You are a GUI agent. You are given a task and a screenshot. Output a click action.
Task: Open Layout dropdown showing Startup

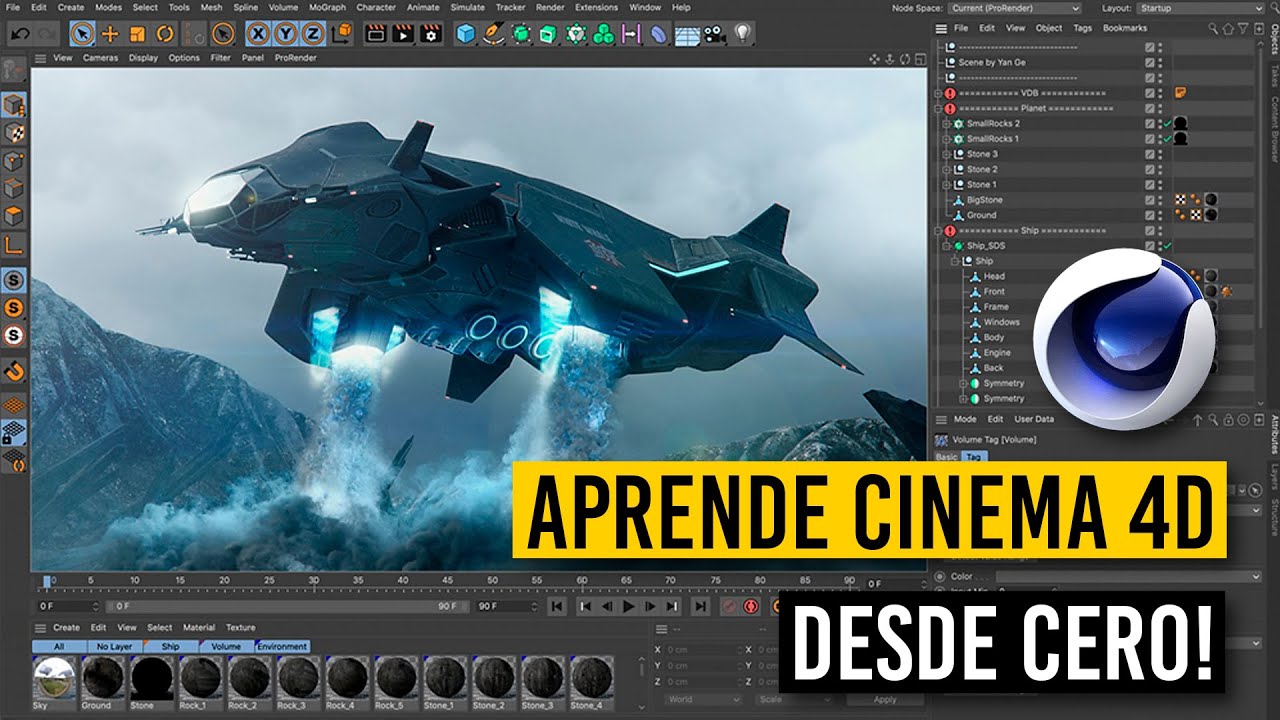(x=1200, y=8)
